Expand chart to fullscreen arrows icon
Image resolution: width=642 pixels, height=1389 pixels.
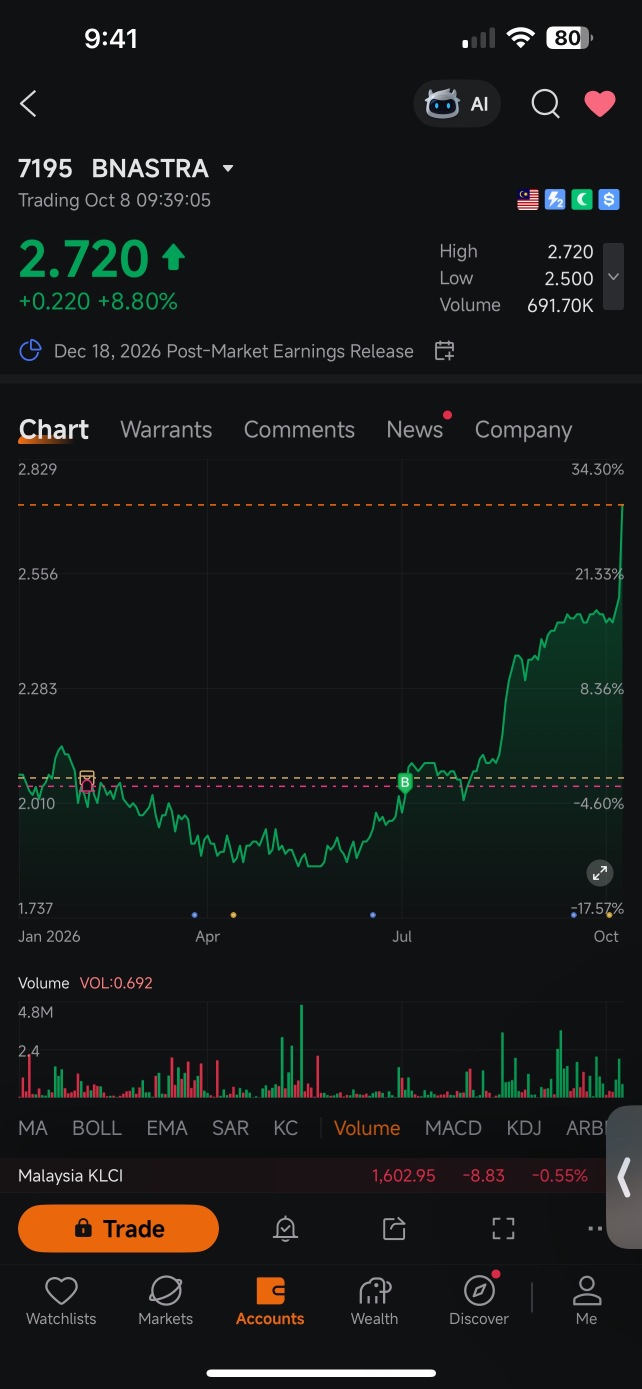(600, 873)
